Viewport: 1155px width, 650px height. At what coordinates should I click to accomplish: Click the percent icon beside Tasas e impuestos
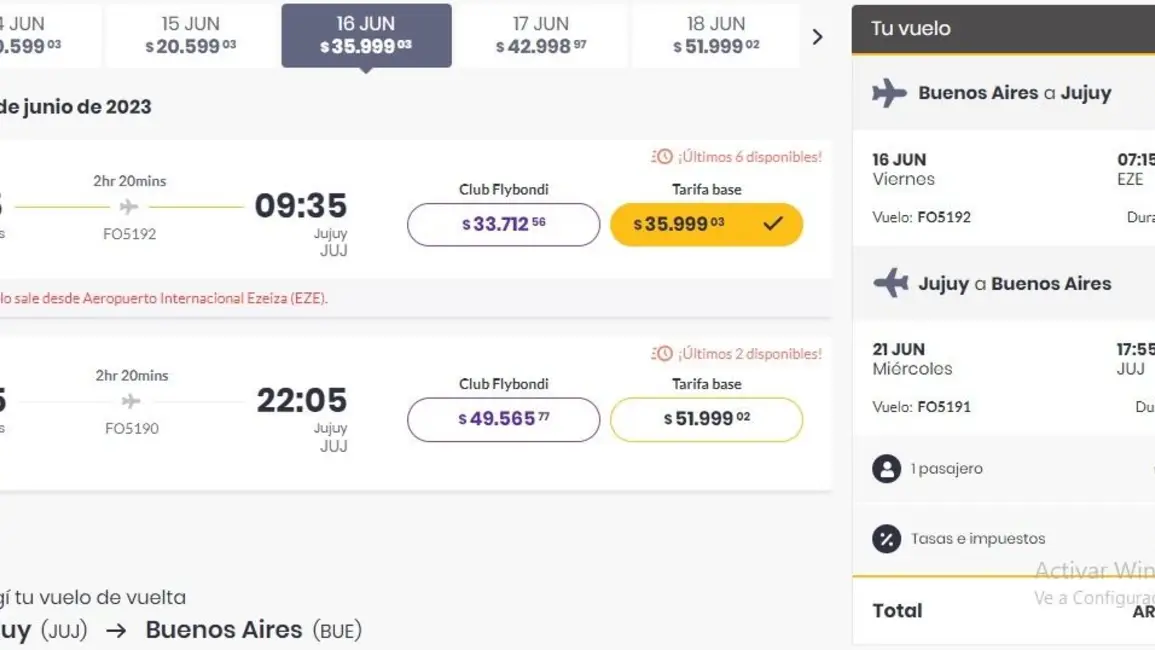[x=886, y=539]
